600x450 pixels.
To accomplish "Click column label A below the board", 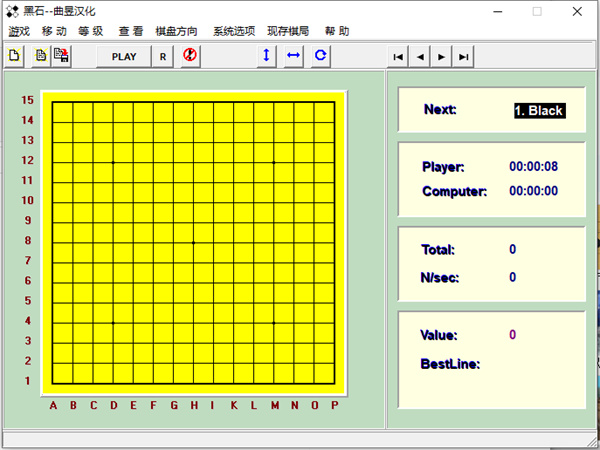I will pos(53,405).
